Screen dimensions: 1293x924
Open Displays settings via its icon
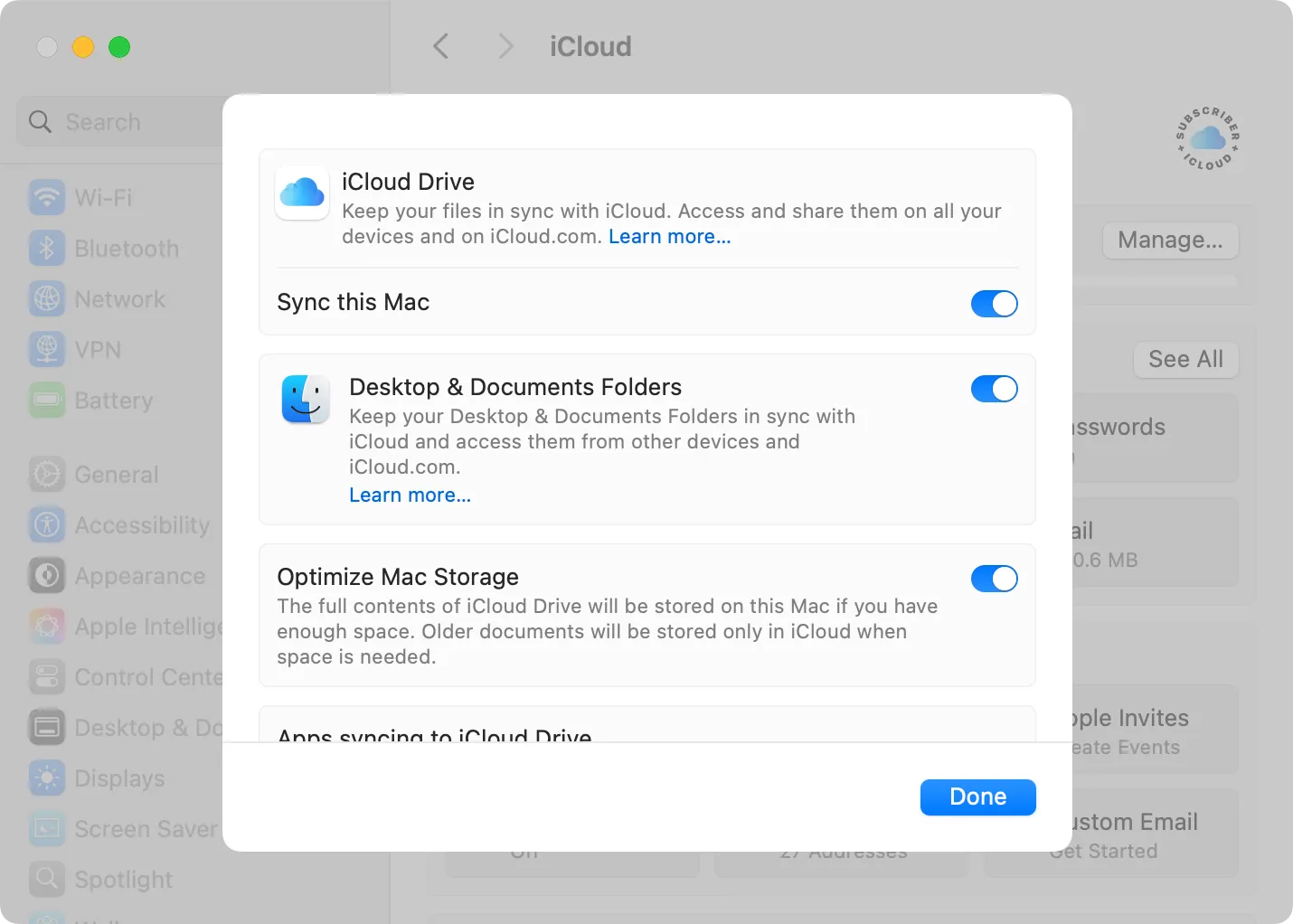[x=46, y=778]
